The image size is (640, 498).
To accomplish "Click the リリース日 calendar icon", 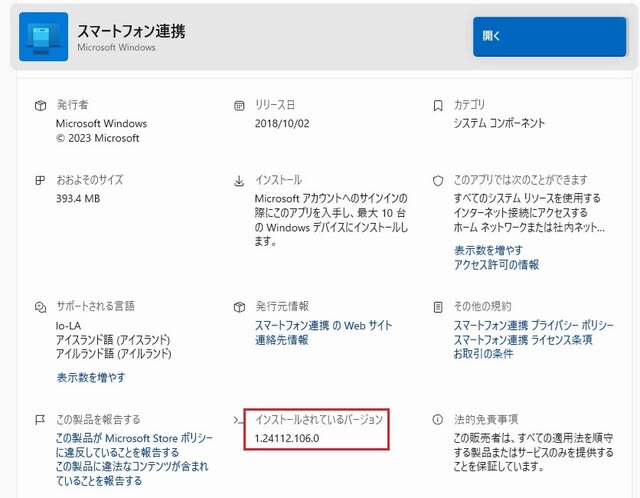I will 239,106.
